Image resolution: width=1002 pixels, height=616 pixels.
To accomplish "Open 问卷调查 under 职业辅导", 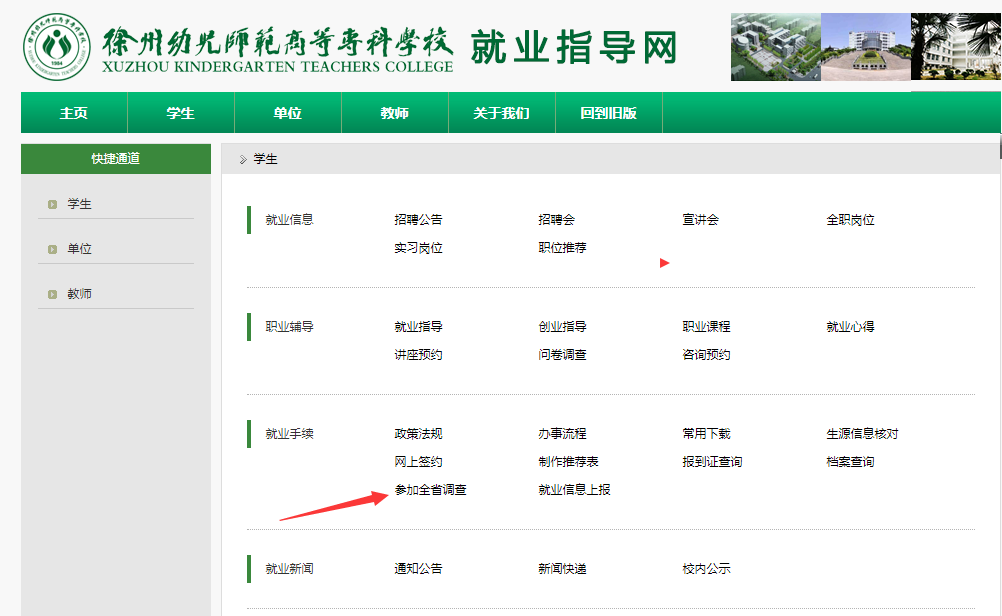I will (562, 355).
